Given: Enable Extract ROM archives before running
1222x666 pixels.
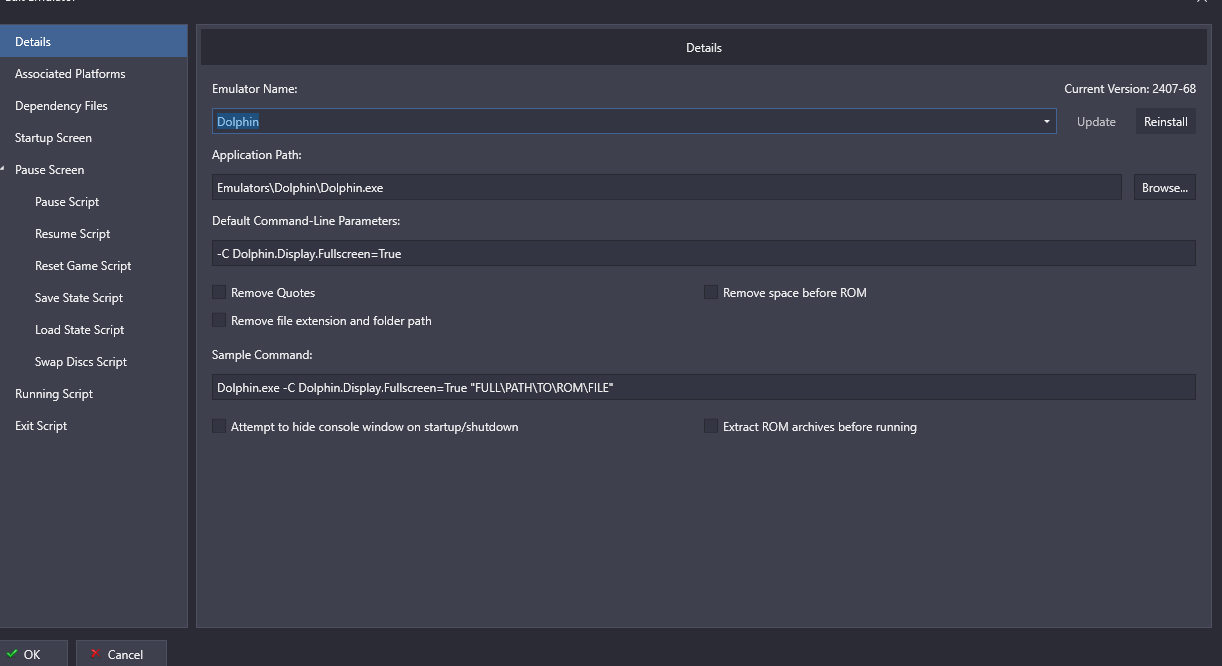Looking at the screenshot, I should point(711,426).
